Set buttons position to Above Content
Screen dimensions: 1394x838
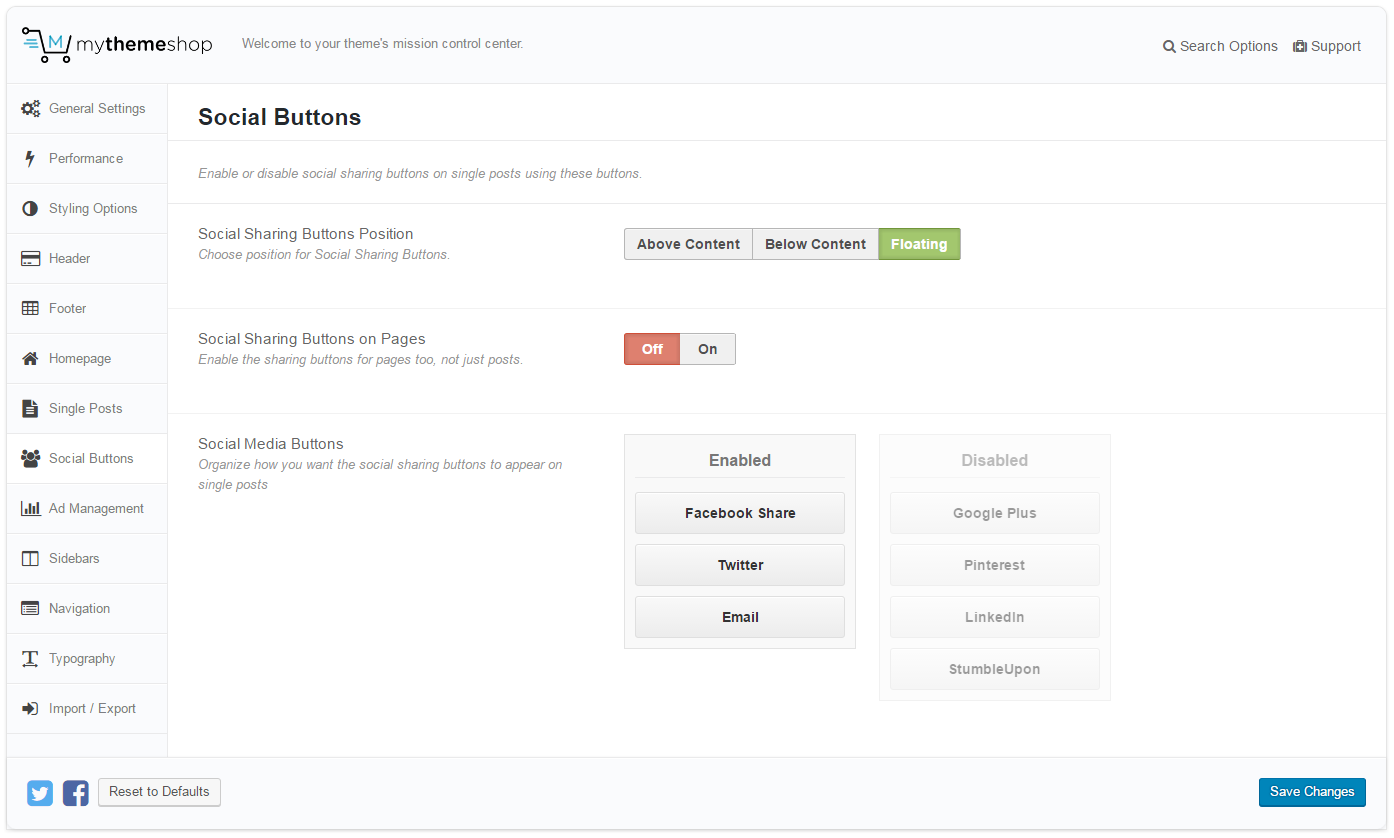tap(688, 244)
